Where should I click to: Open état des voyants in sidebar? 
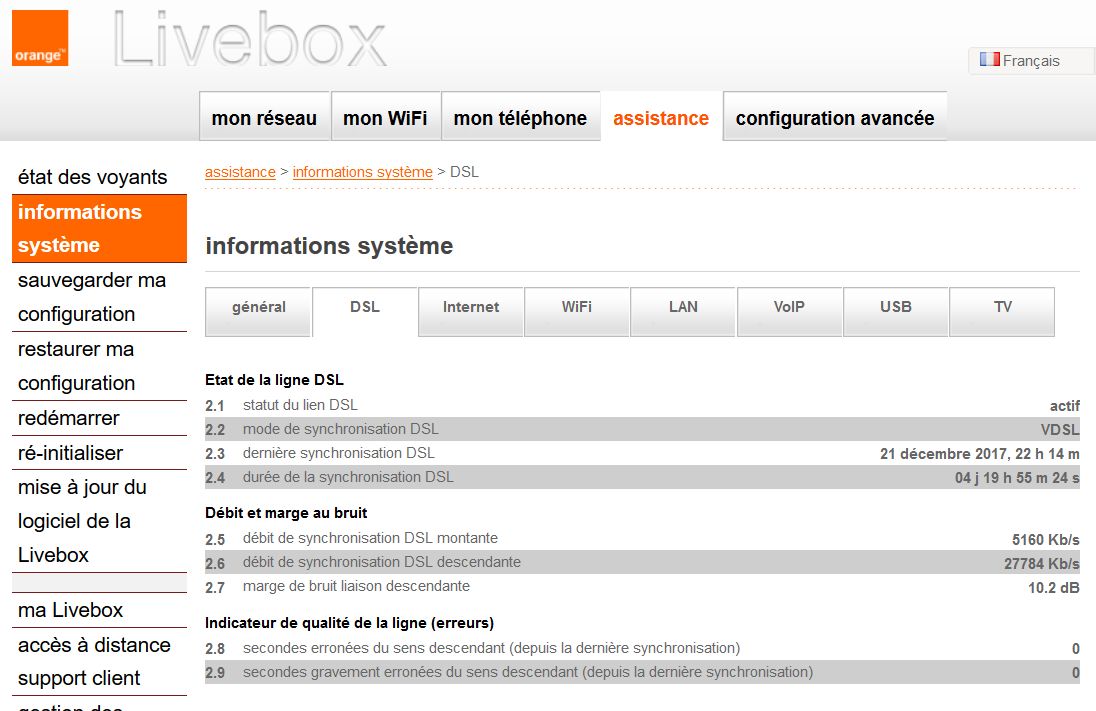(92, 177)
